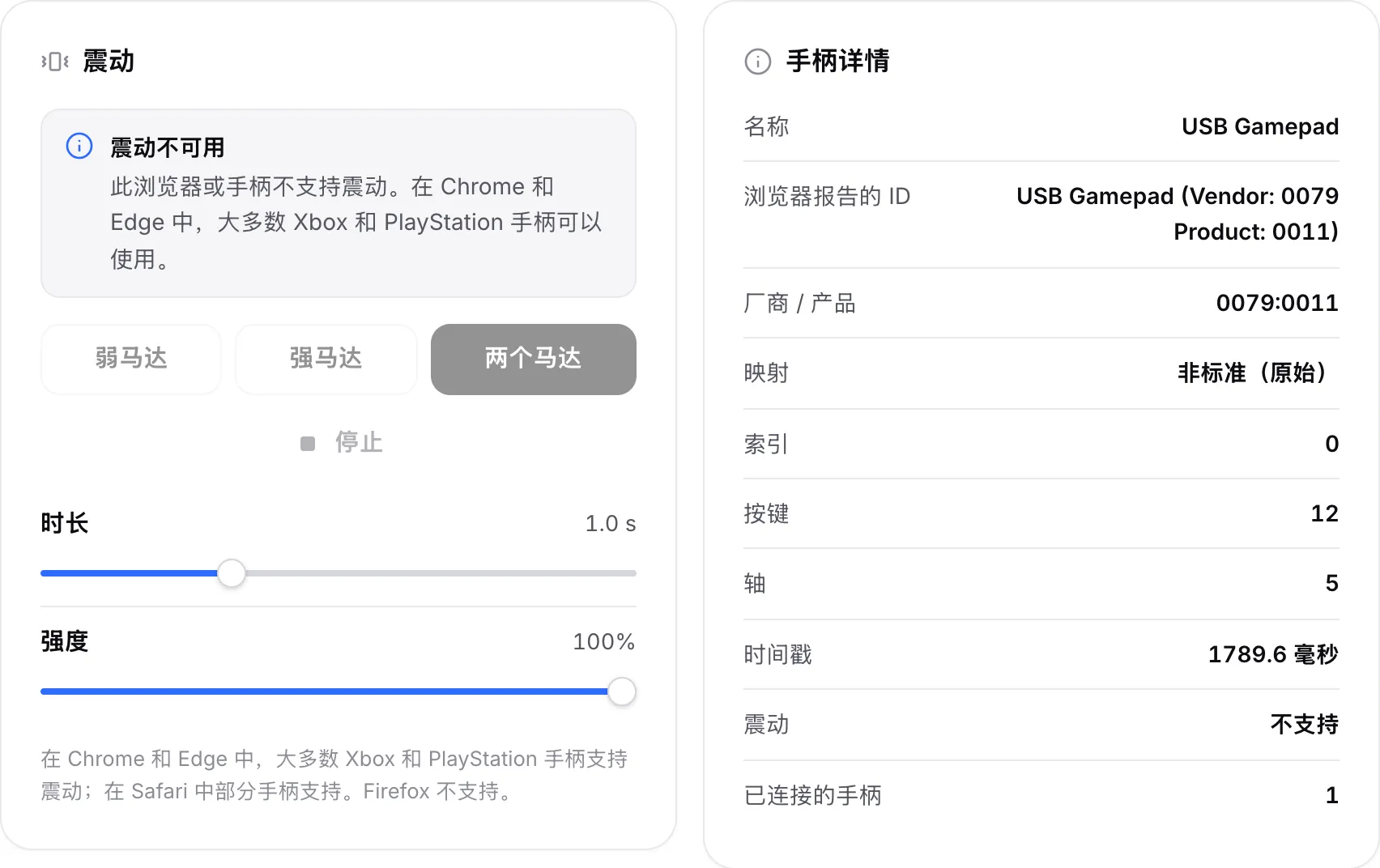
Task: Click the 厂商 / 产品 label
Action: point(799,303)
